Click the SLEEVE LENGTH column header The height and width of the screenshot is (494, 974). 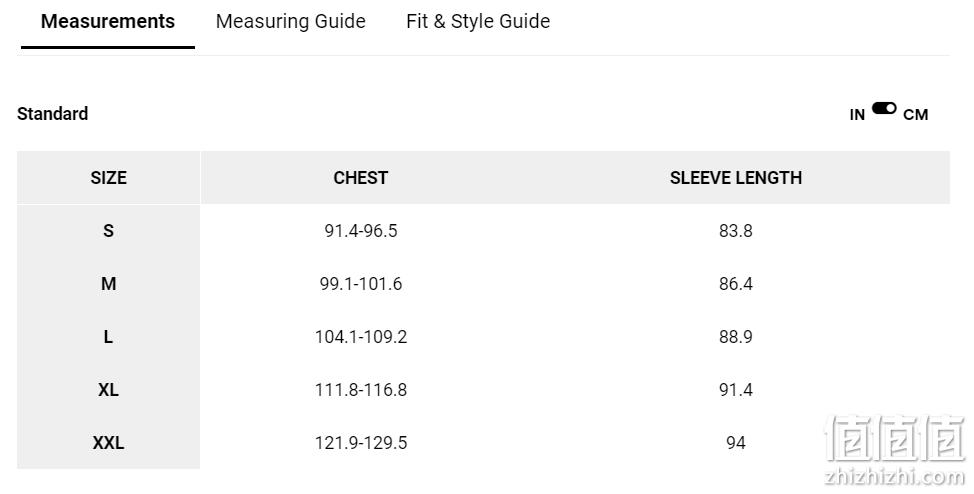point(736,178)
